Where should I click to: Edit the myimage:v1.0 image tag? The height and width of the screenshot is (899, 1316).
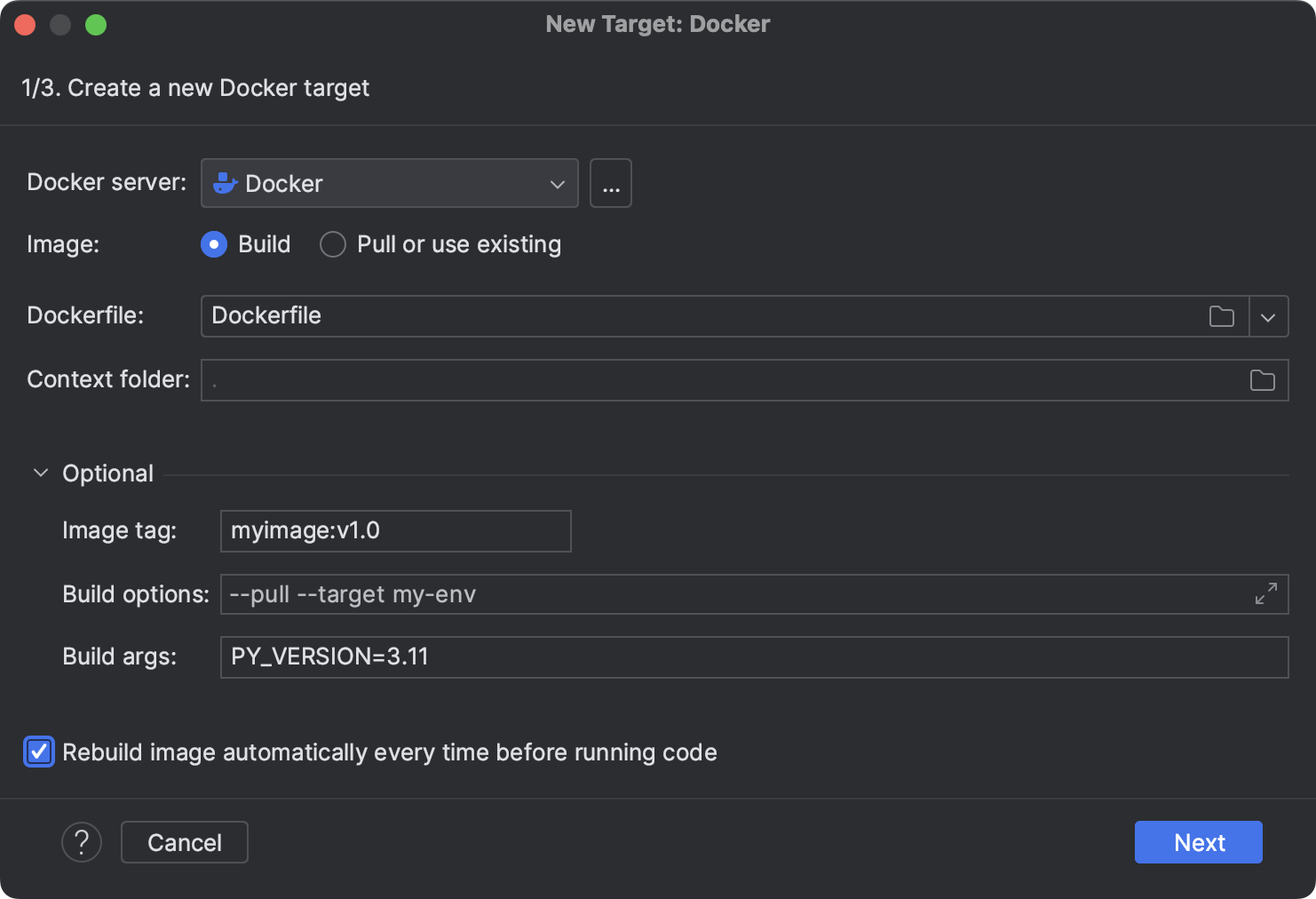pos(395,530)
